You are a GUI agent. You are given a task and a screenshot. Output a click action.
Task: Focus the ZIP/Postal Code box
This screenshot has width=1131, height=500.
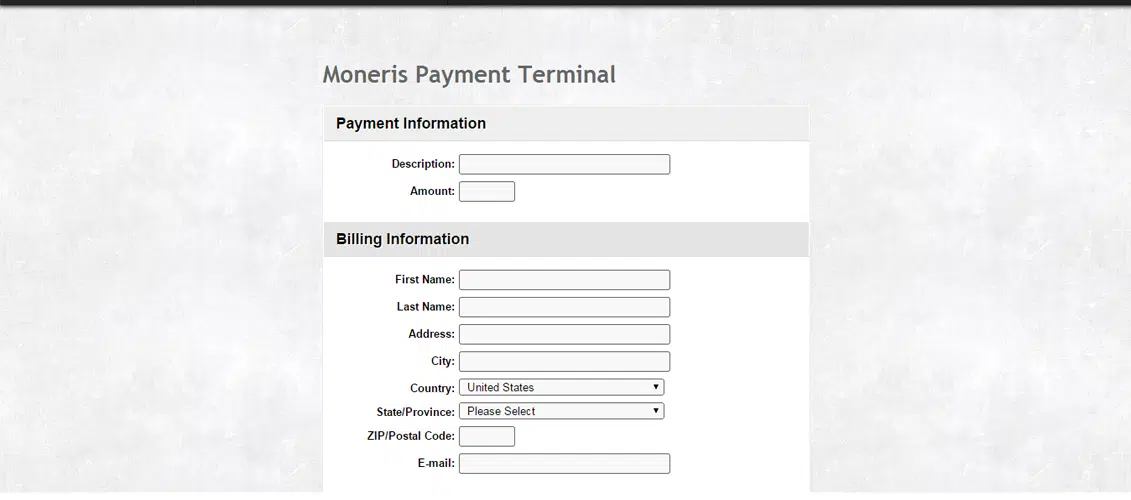(x=486, y=436)
